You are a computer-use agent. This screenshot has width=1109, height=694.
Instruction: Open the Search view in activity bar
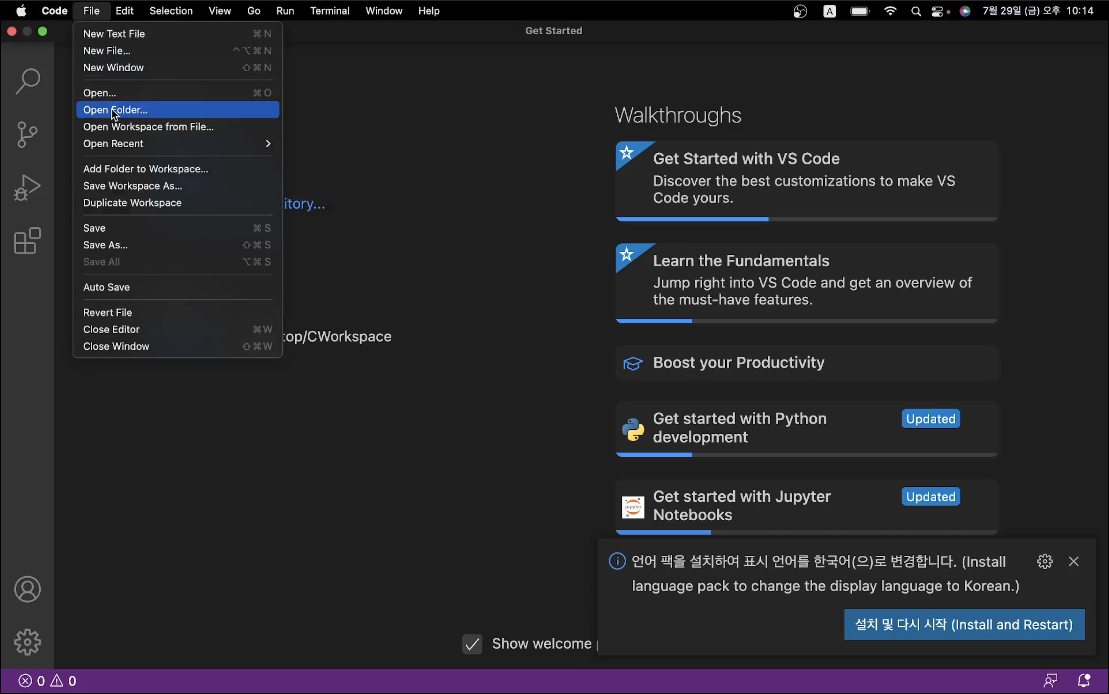(28, 81)
